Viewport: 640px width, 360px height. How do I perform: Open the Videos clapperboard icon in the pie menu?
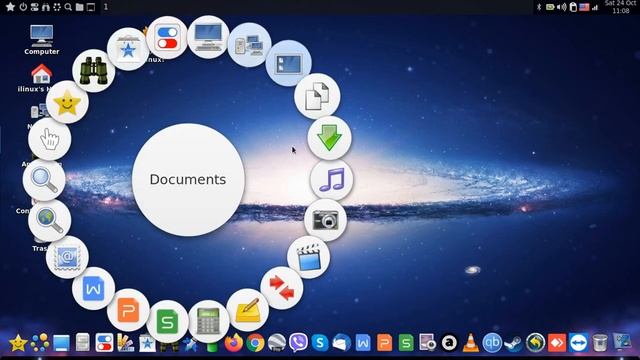point(309,257)
